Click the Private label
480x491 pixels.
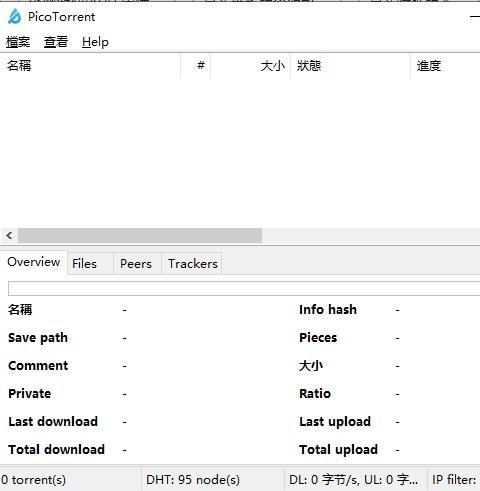tap(29, 394)
